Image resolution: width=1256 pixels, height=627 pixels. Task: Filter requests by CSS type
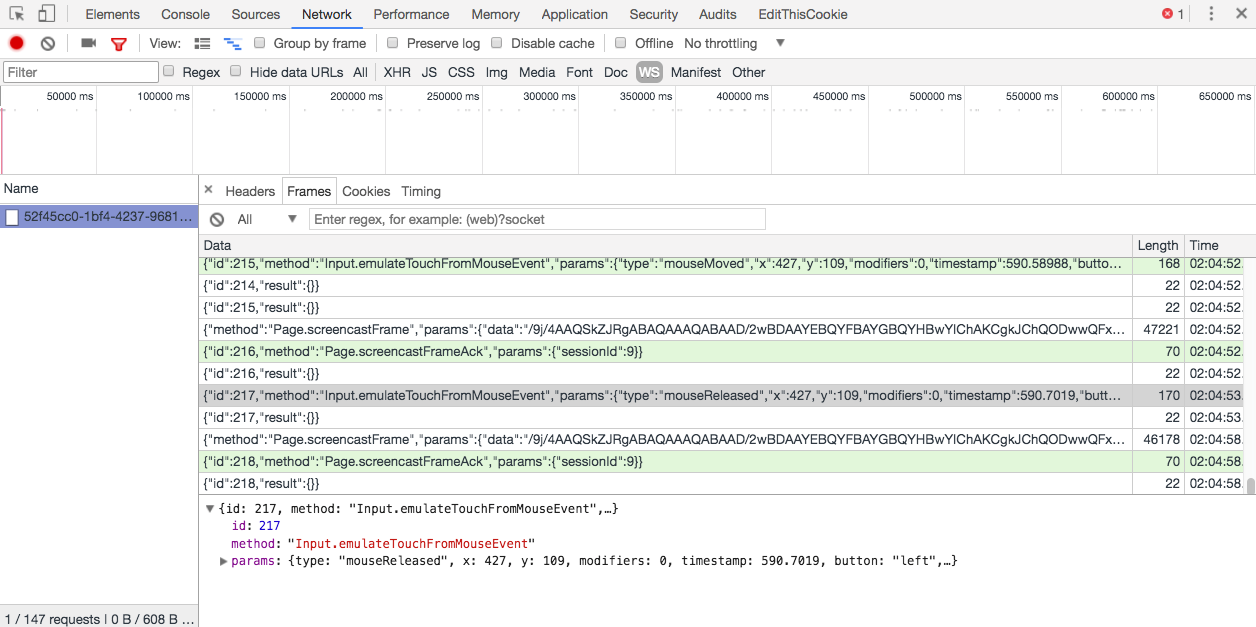[x=461, y=72]
